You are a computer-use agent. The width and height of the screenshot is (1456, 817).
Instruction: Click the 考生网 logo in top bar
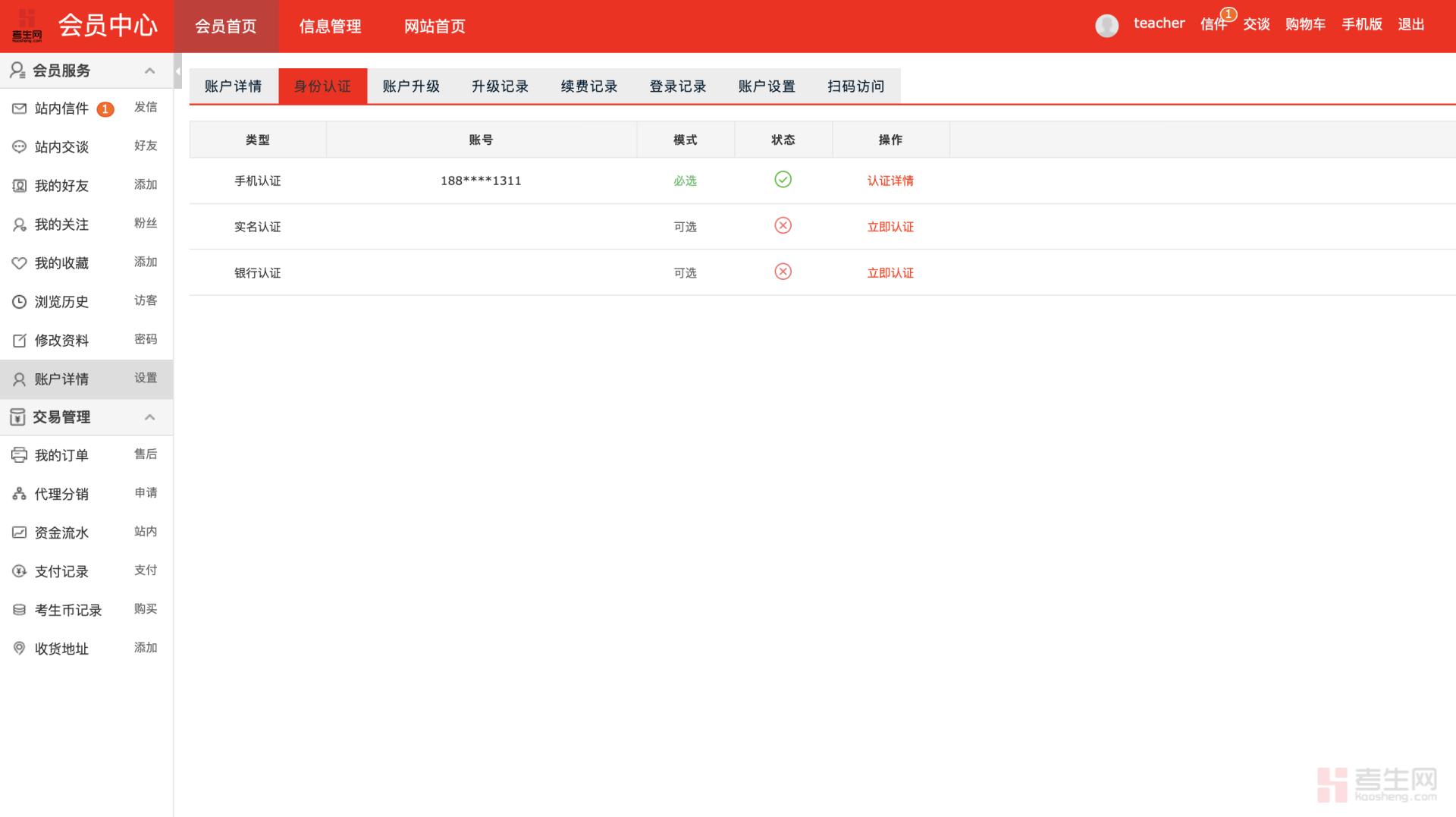point(27,25)
